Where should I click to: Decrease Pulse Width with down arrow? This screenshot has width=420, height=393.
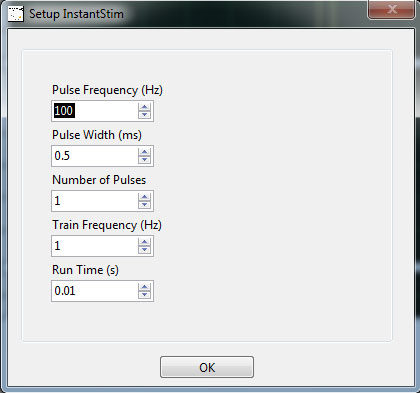[144, 160]
